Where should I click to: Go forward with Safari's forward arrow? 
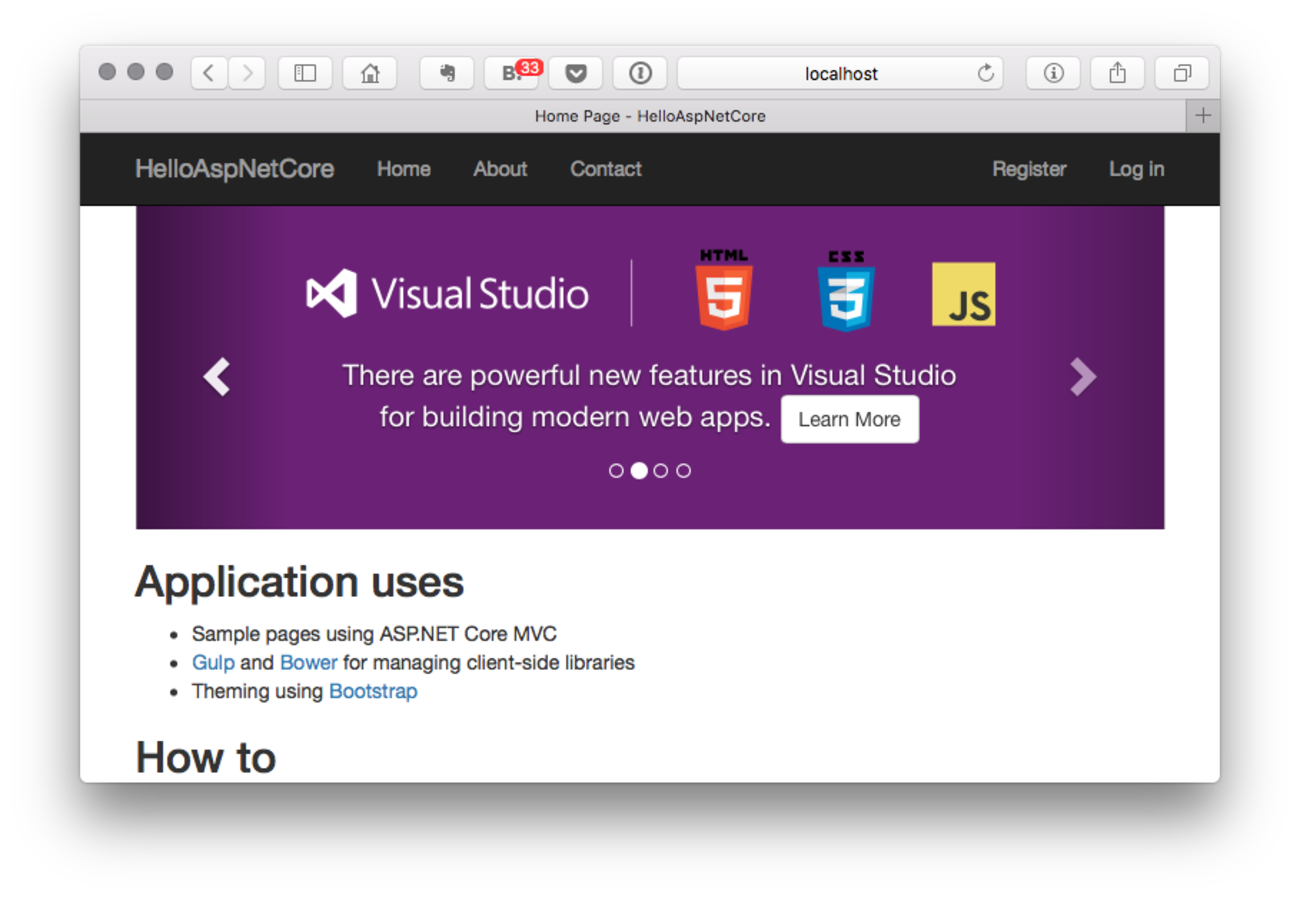point(247,73)
